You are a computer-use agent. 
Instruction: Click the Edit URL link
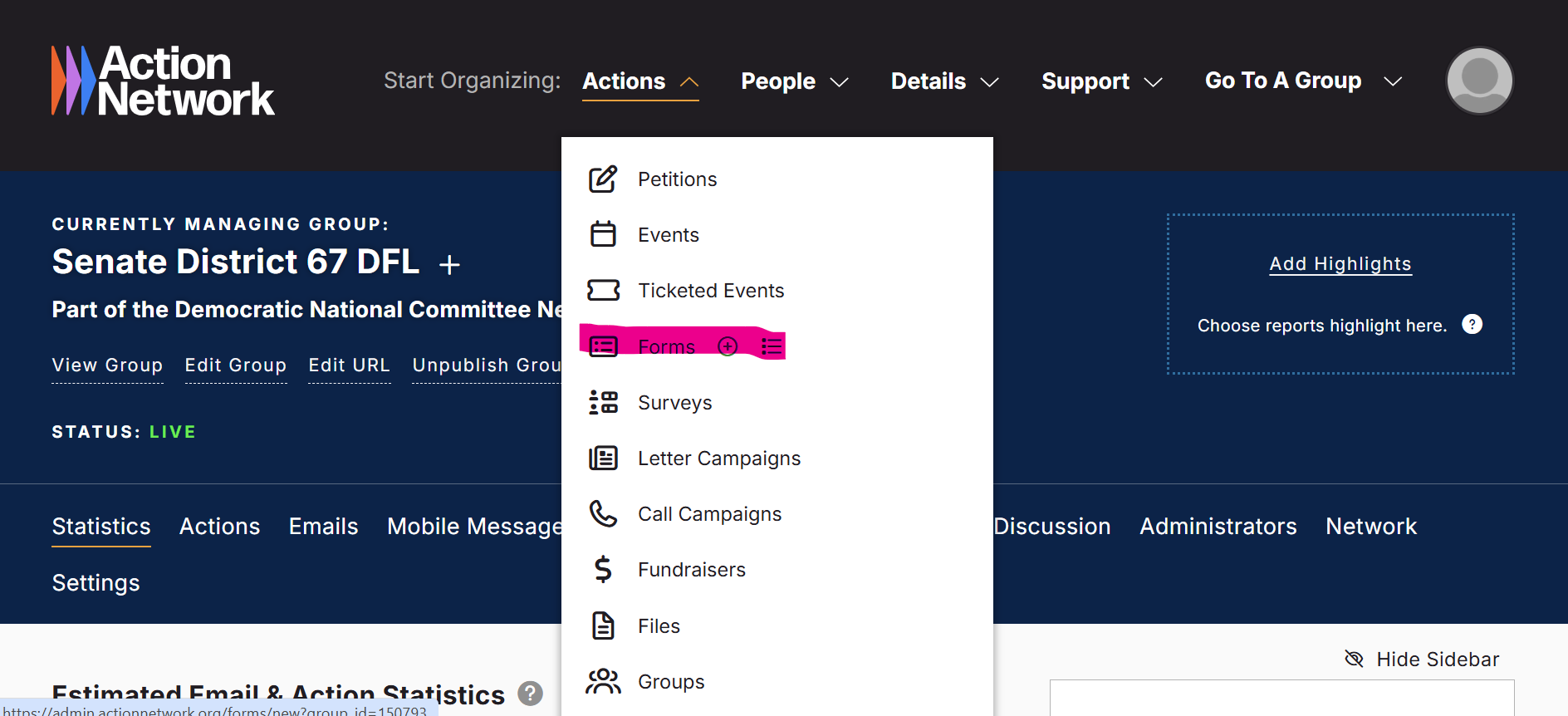tap(349, 365)
